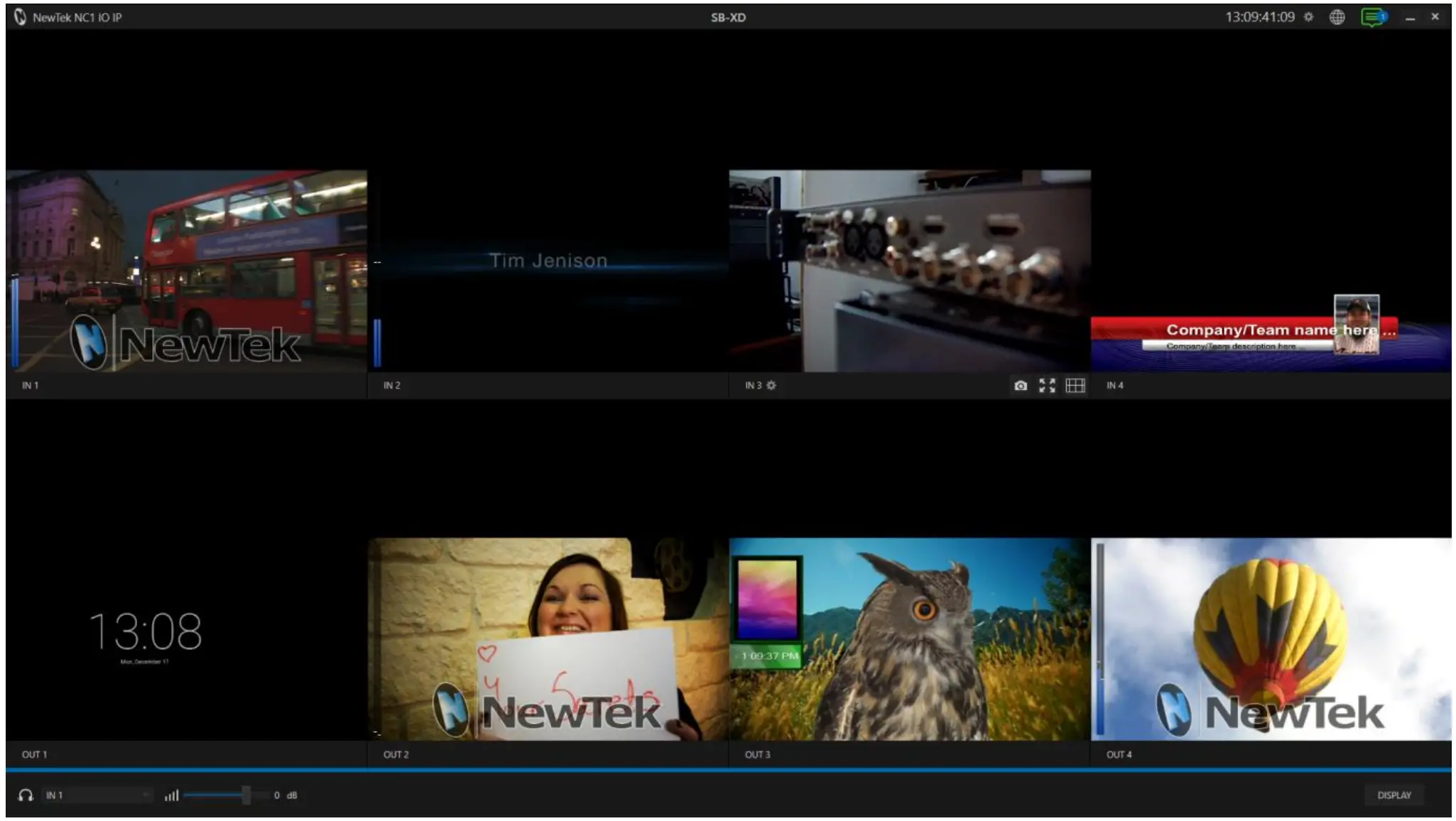Take a snapshot of the IN 3 source
Image resolution: width=1456 pixels, height=821 pixels.
click(1021, 385)
